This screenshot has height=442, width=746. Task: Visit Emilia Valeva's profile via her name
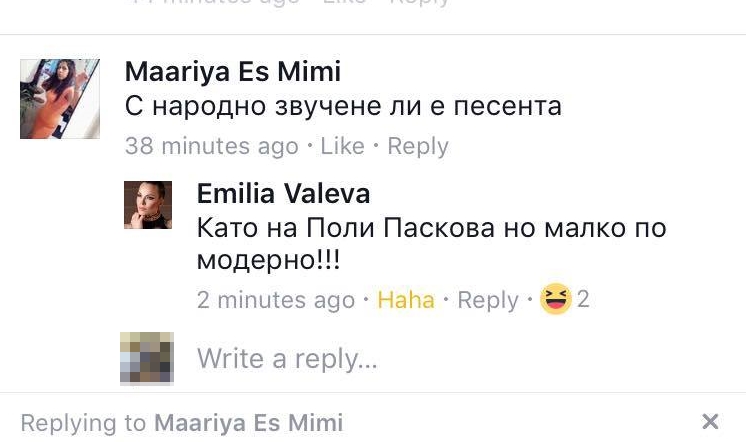click(284, 194)
